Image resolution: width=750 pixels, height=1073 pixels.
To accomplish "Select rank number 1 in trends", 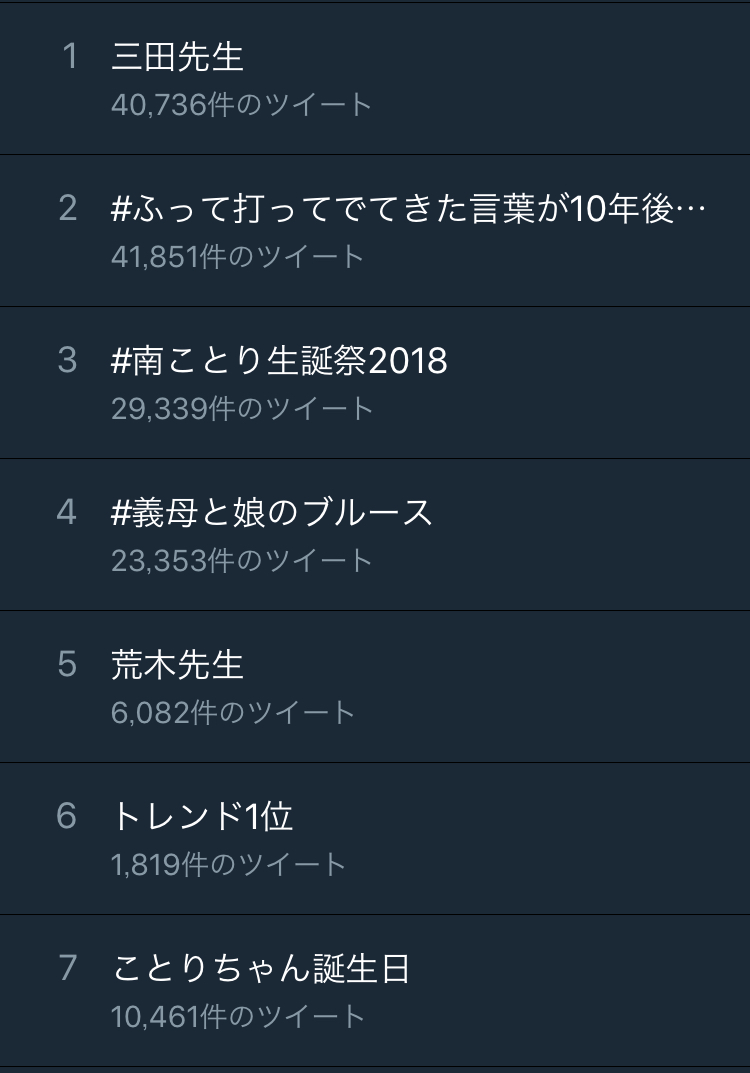I will tap(68, 57).
